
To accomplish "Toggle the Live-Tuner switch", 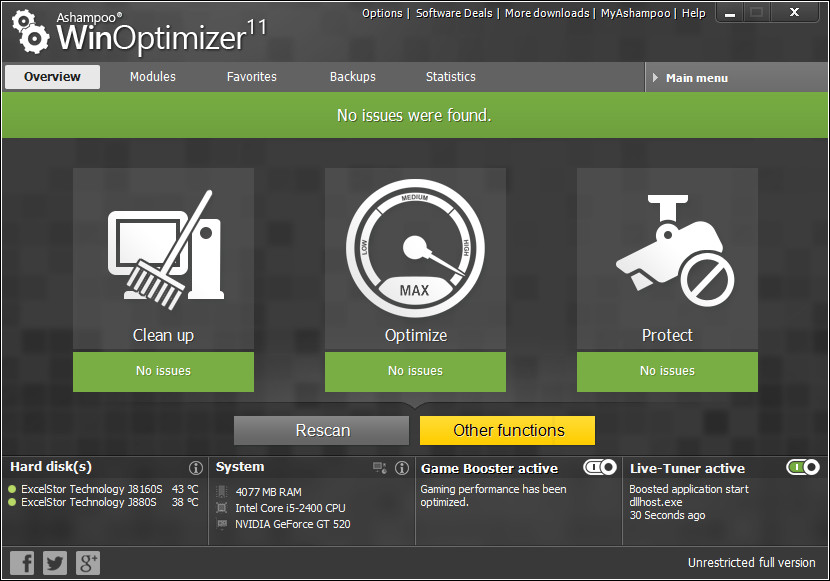I will point(803,467).
